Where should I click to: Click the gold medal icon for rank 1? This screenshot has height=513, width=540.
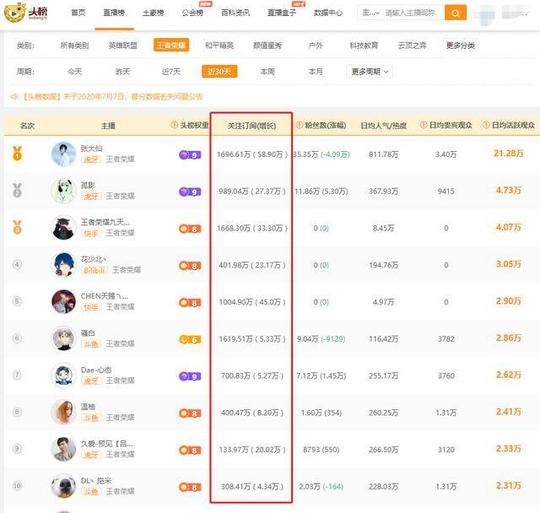pyautogui.click(x=17, y=154)
